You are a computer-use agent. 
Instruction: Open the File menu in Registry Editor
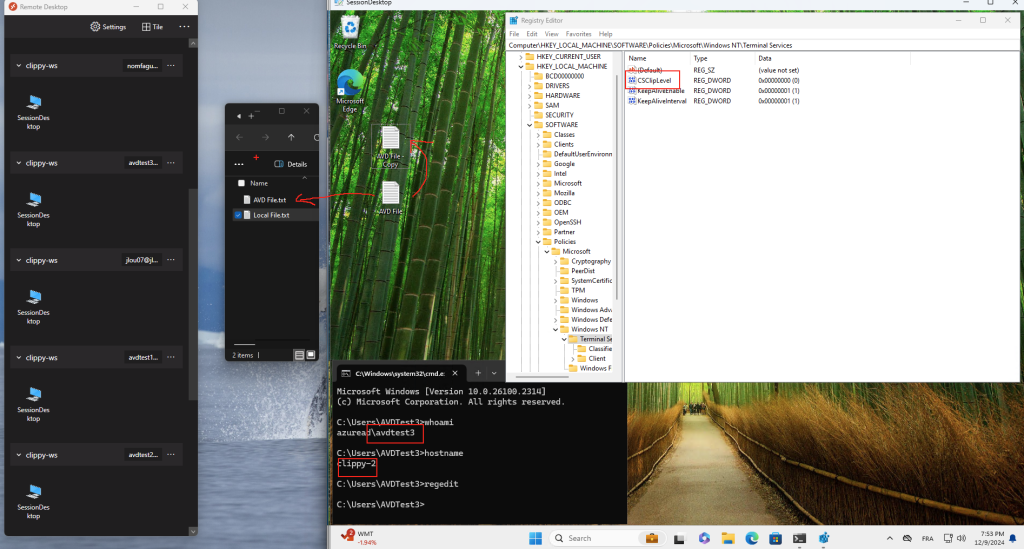pyautogui.click(x=514, y=34)
